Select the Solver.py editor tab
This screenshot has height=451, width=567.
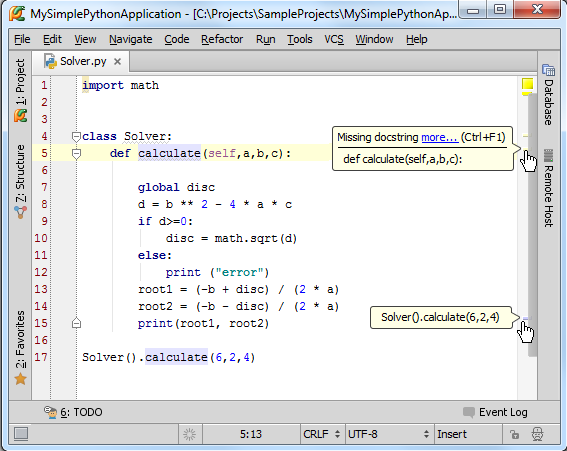[81, 61]
